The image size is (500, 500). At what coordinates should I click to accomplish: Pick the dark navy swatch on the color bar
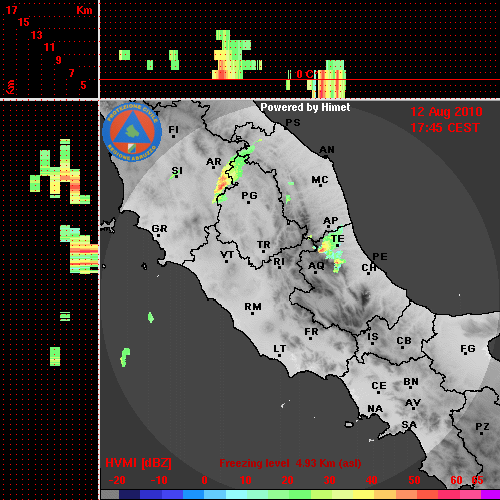pyautogui.click(x=129, y=494)
